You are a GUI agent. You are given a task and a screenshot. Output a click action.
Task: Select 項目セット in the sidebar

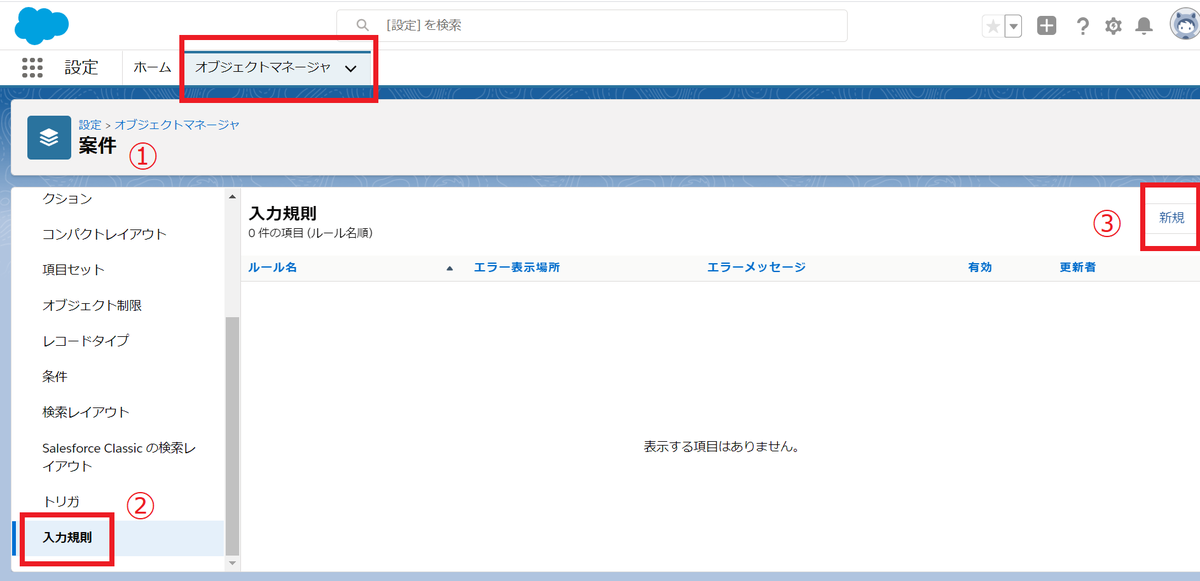tap(73, 270)
